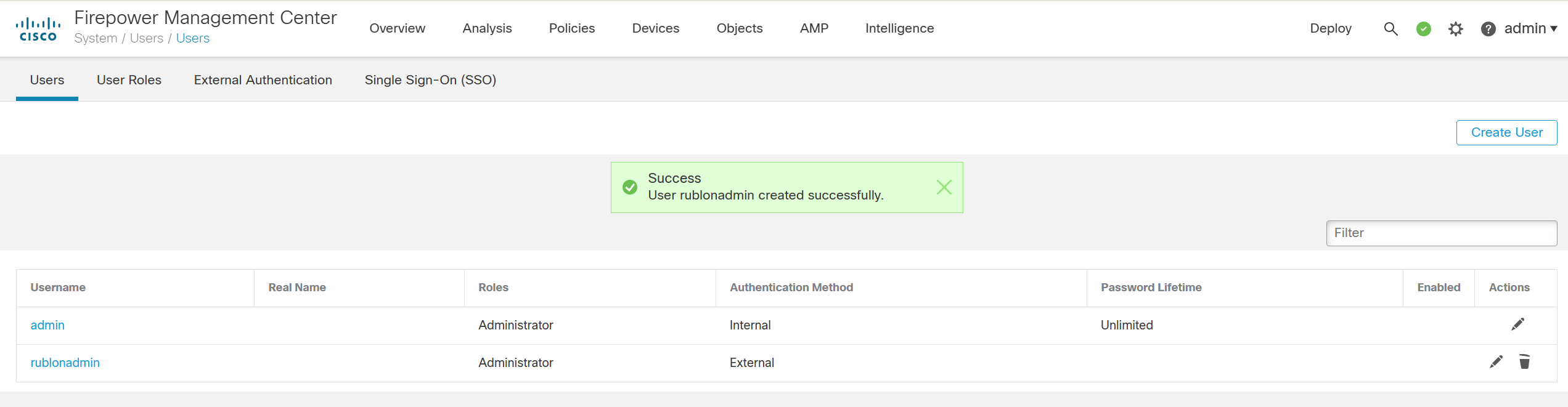The height and width of the screenshot is (407, 1568).
Task: Open the admin username link in table
Action: coord(47,325)
